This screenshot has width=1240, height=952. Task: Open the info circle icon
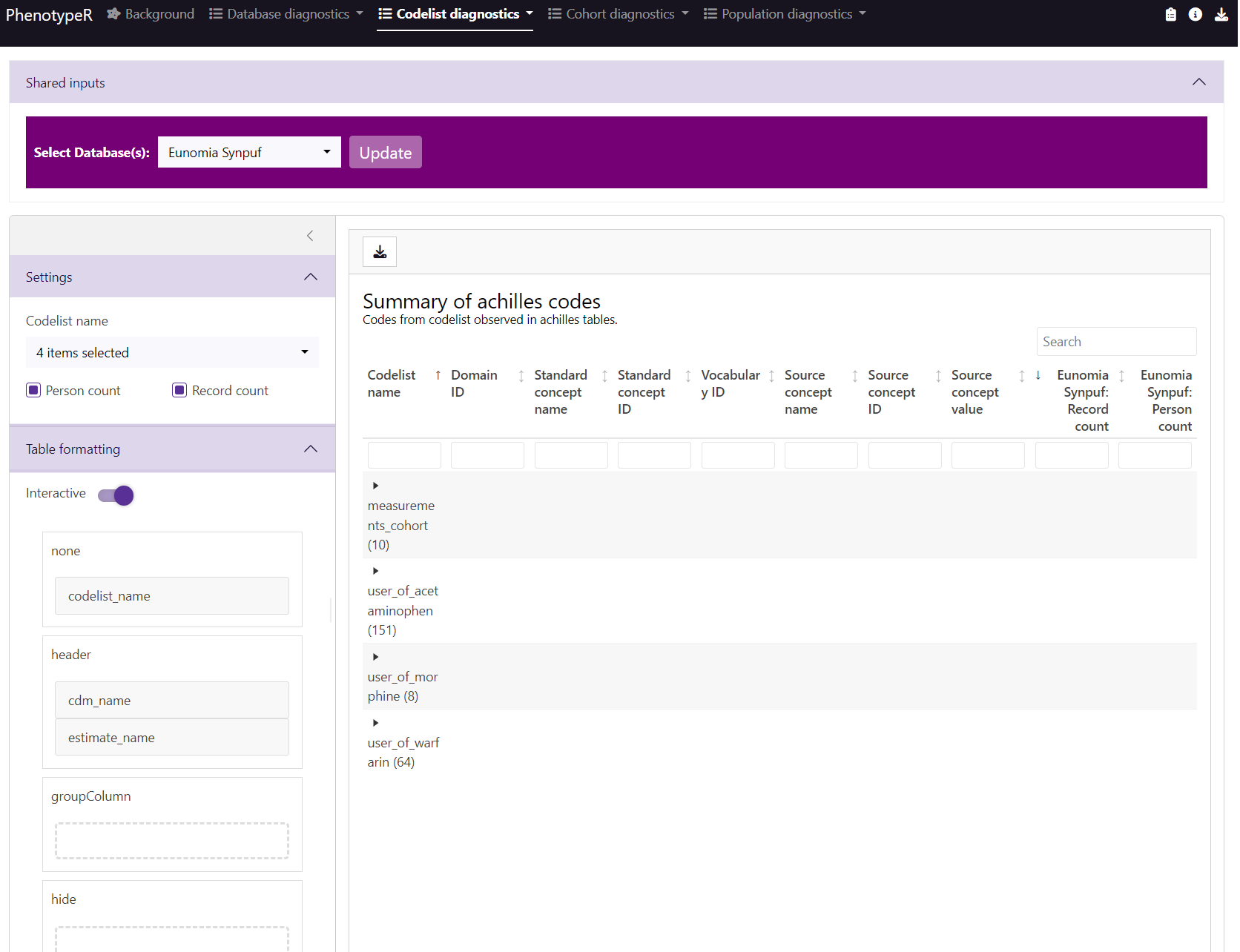click(1196, 15)
